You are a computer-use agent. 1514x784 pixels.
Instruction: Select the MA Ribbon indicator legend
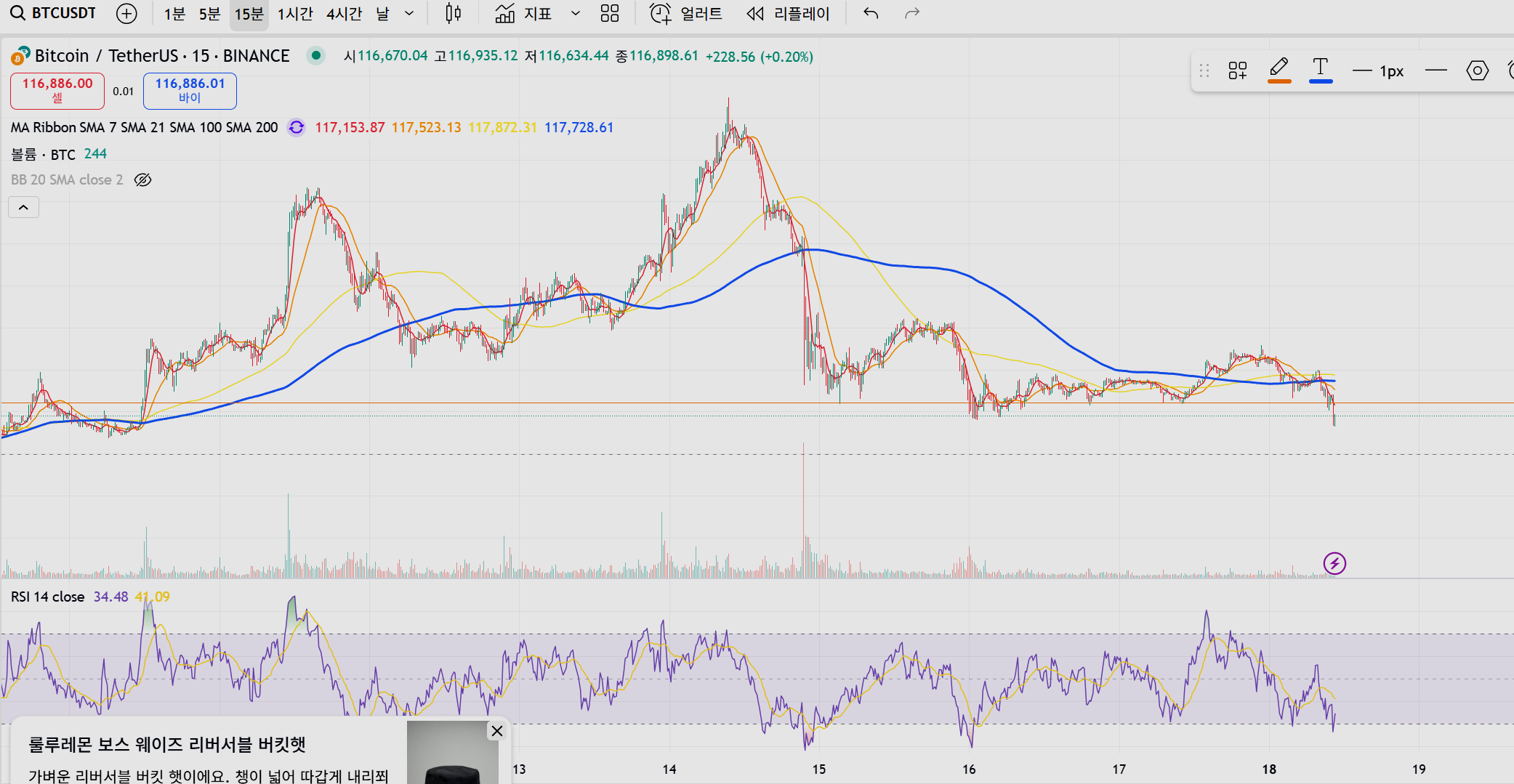(x=144, y=128)
